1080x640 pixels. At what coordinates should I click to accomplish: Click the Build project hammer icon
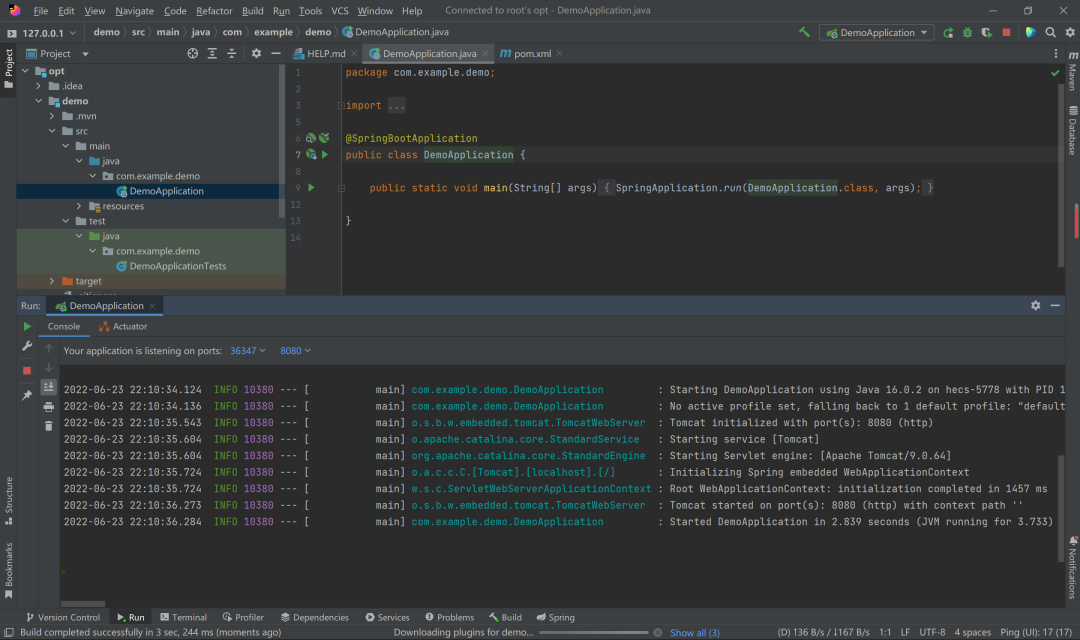pos(804,32)
